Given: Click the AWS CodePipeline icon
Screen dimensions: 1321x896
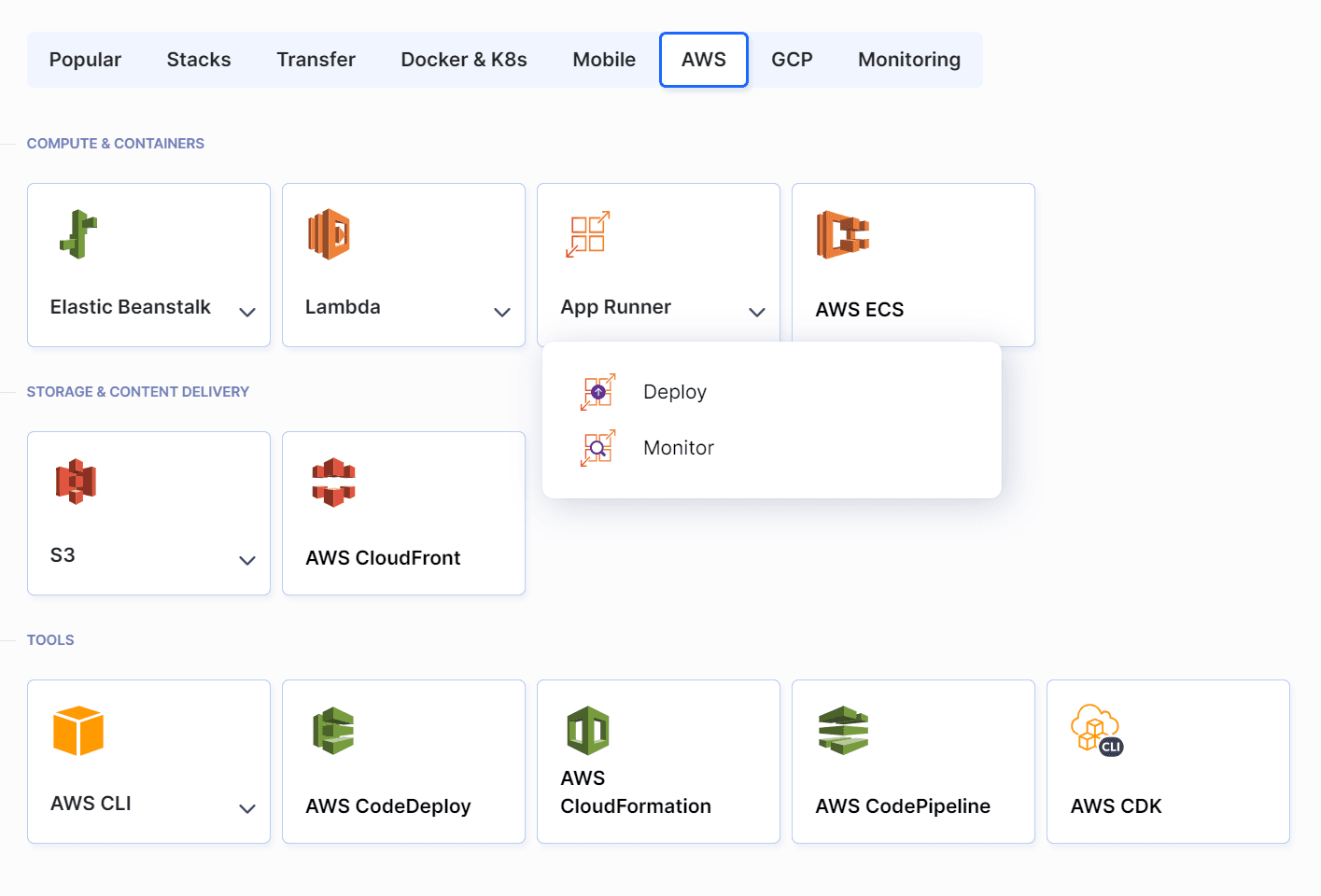Looking at the screenshot, I should 843,730.
